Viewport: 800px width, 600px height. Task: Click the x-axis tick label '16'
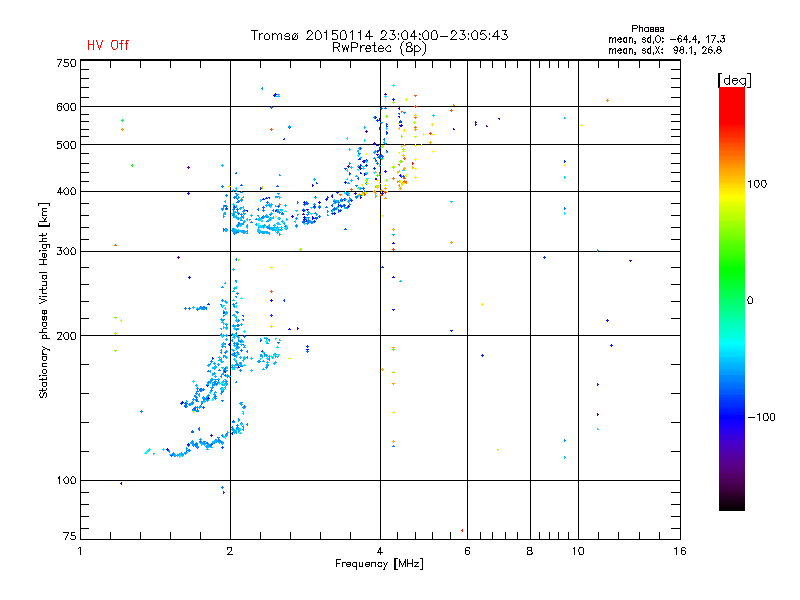(x=680, y=551)
